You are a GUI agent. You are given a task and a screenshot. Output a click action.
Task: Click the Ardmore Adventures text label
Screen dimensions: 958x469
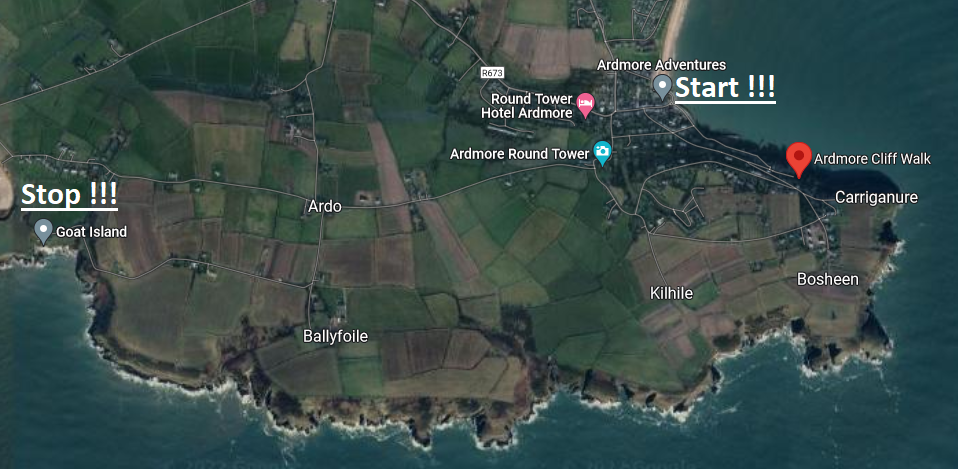[x=661, y=65]
